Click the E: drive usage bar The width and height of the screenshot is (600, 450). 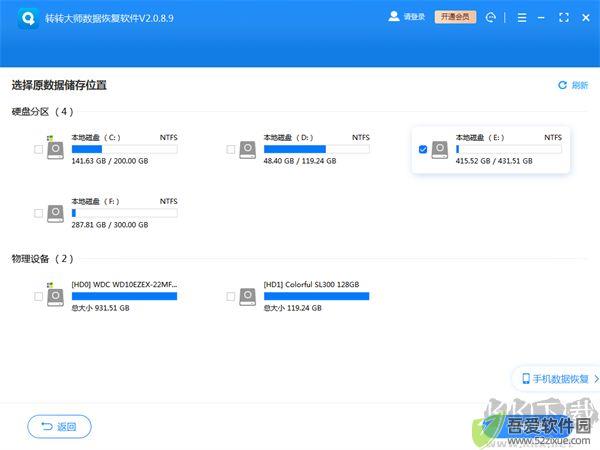tap(509, 149)
